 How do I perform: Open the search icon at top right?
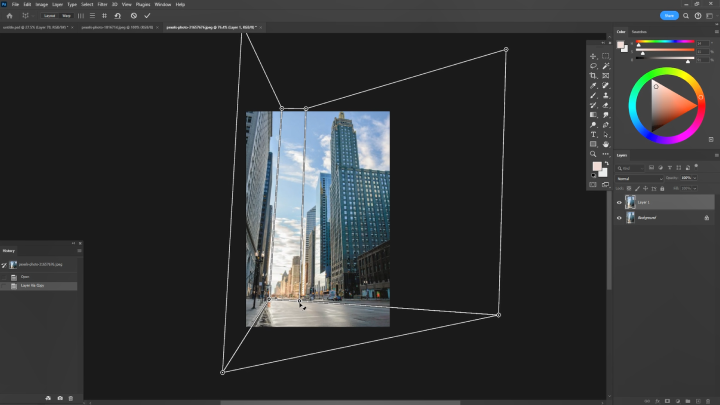[x=686, y=16]
